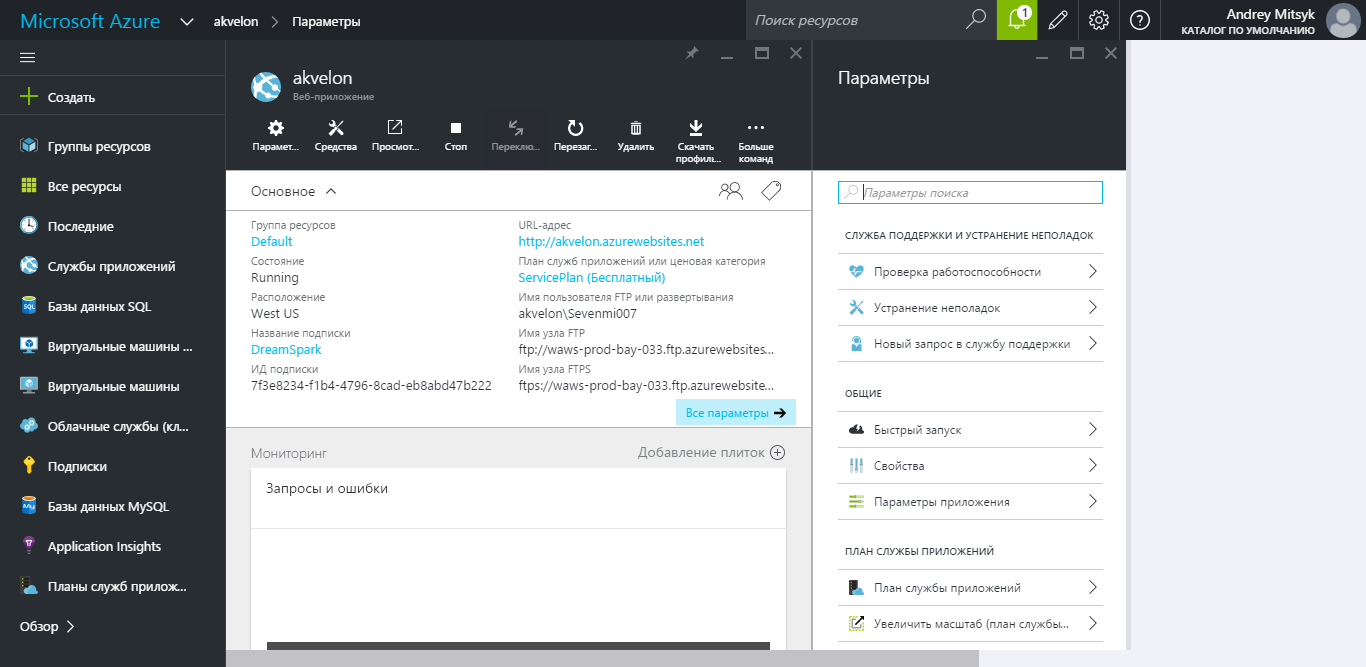Viewport: 1366px width, 667px height.
Task: Restart the web app with Перезагрузить icon
Action: tap(575, 135)
